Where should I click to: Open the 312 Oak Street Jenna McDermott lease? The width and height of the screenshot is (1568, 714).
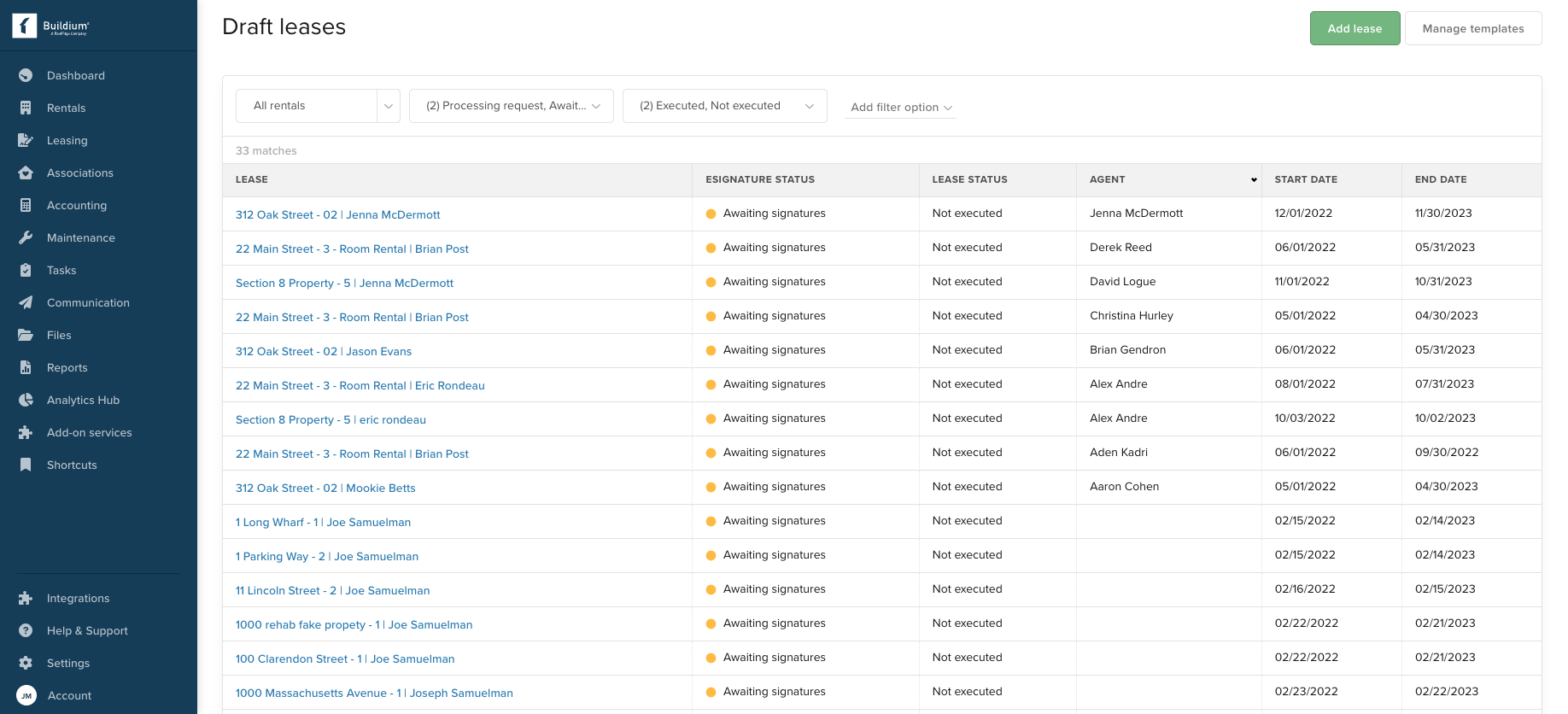tap(337, 214)
